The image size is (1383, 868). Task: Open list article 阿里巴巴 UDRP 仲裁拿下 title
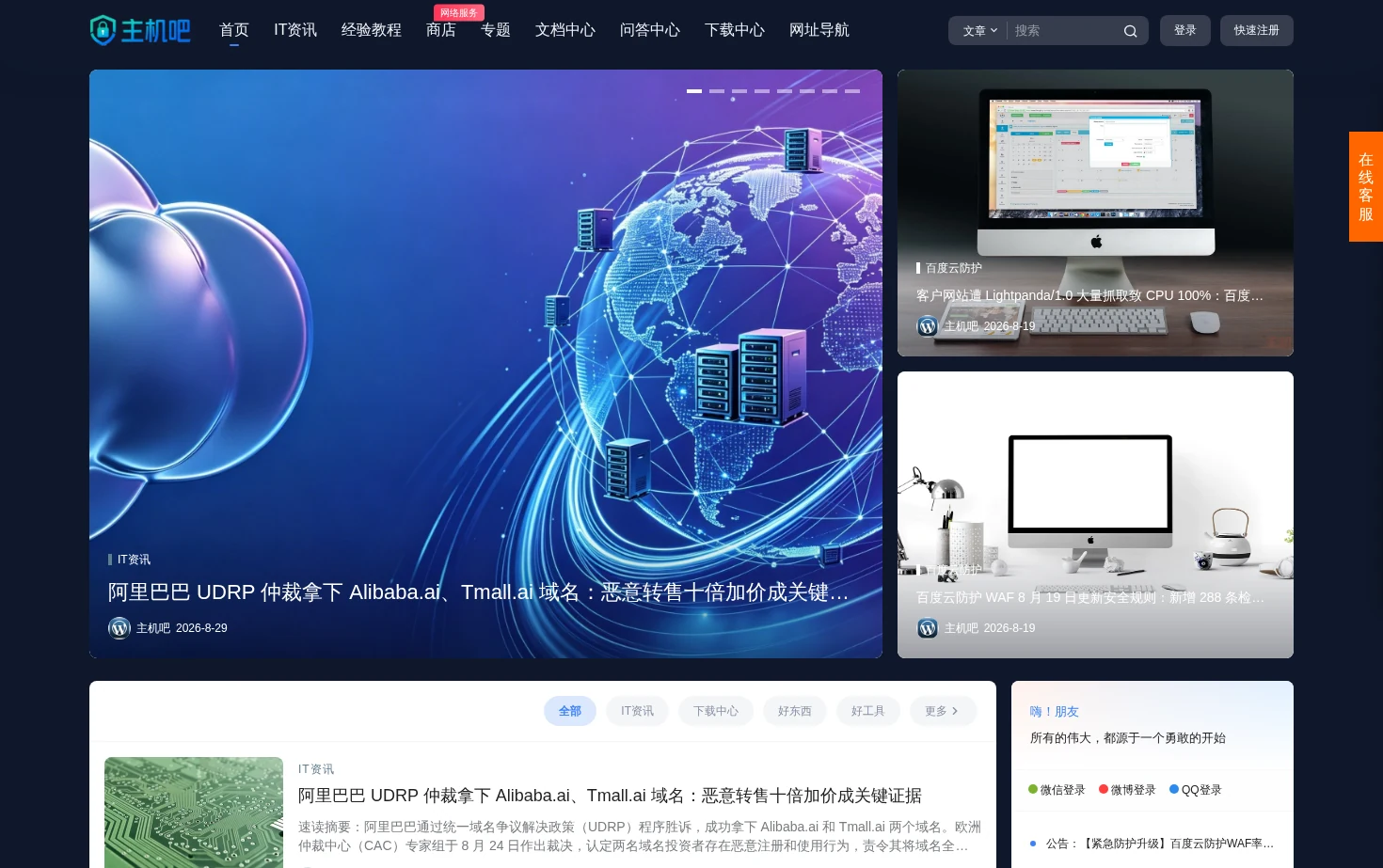pyautogui.click(x=610, y=796)
